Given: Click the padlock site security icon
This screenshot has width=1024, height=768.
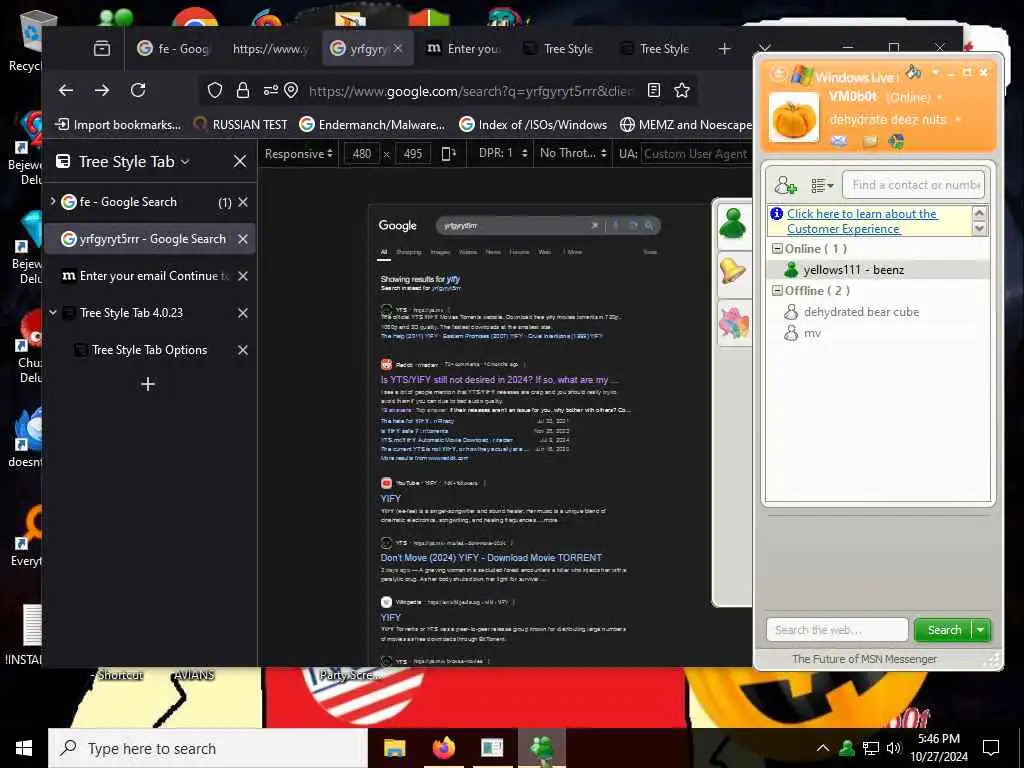Looking at the screenshot, I should coord(242,90).
